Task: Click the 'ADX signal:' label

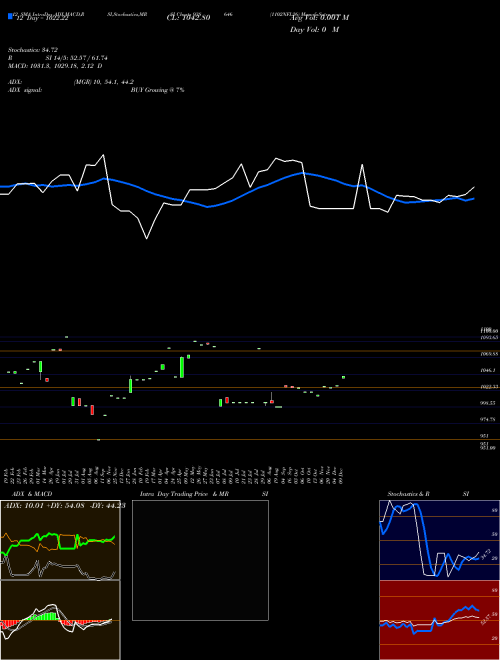Action: pyautogui.click(x=25, y=90)
